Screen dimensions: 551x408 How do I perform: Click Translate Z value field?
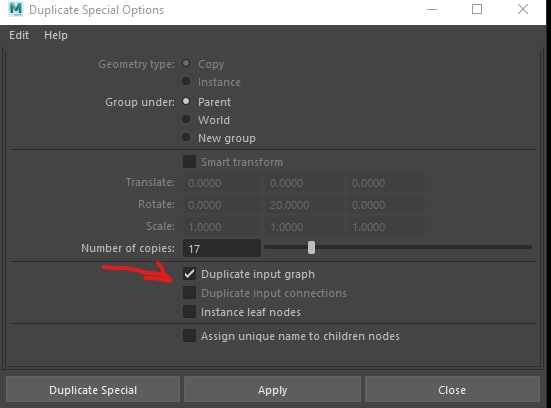point(386,183)
